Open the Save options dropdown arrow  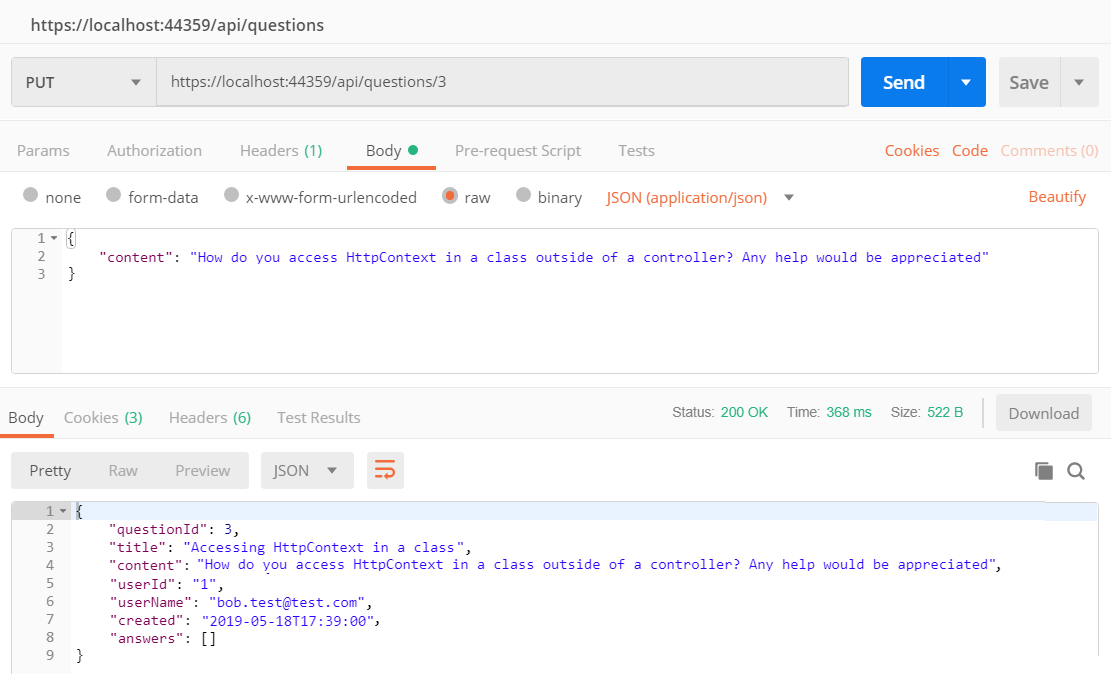(x=1079, y=82)
